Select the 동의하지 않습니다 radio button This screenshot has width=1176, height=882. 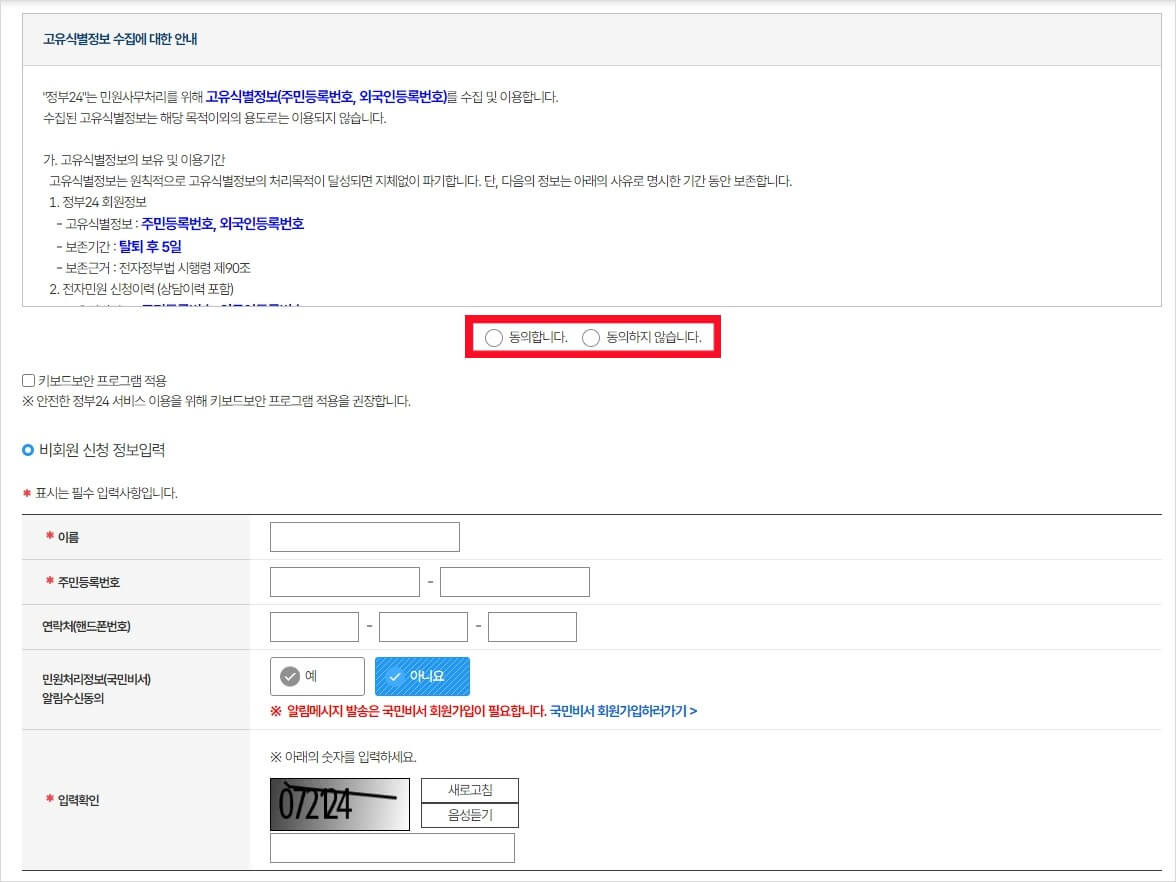pos(591,339)
